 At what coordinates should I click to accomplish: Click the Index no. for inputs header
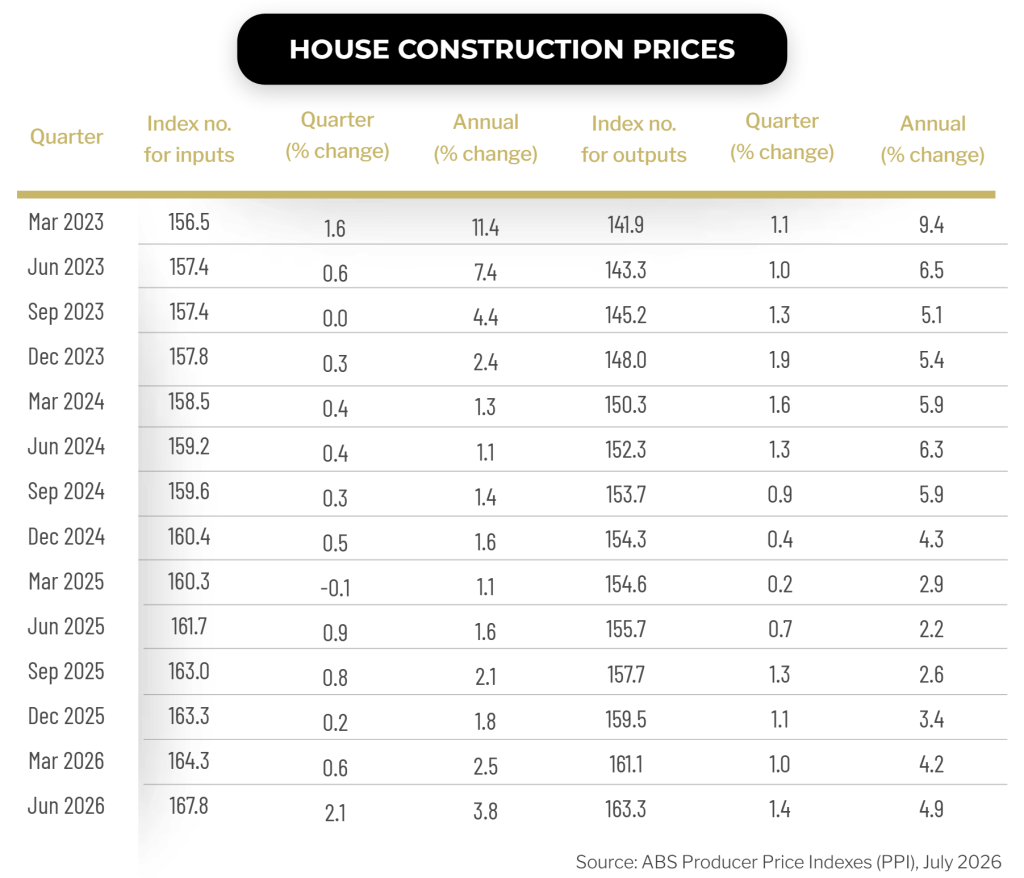[189, 139]
